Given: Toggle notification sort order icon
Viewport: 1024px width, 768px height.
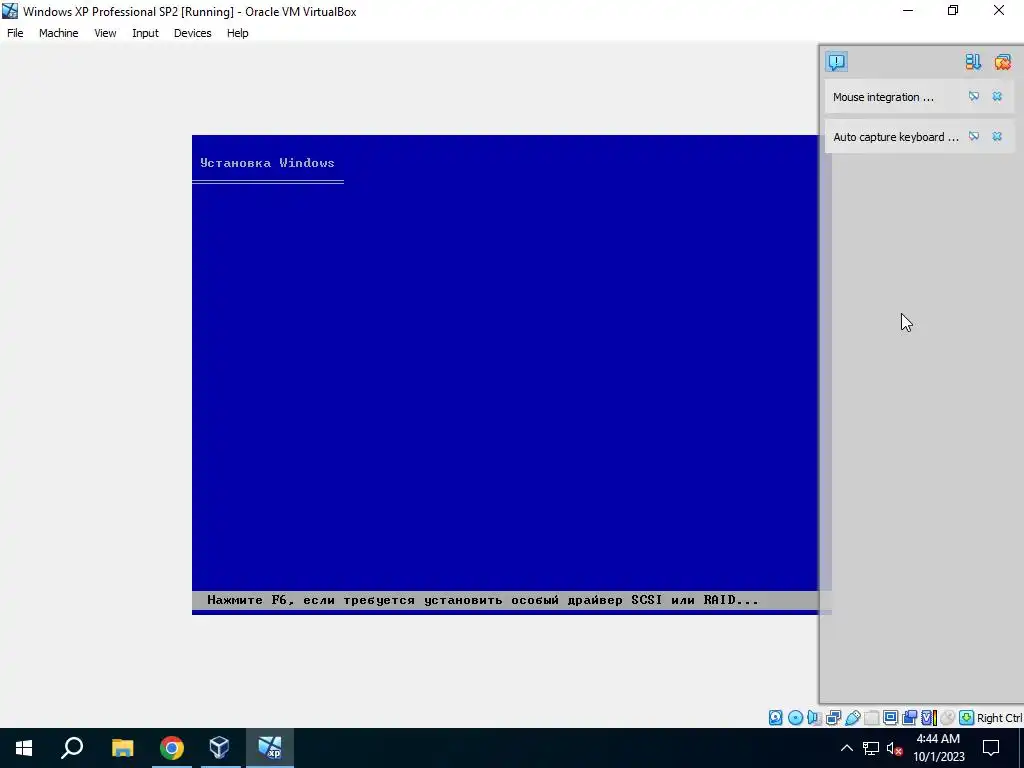Looking at the screenshot, I should coord(973,62).
